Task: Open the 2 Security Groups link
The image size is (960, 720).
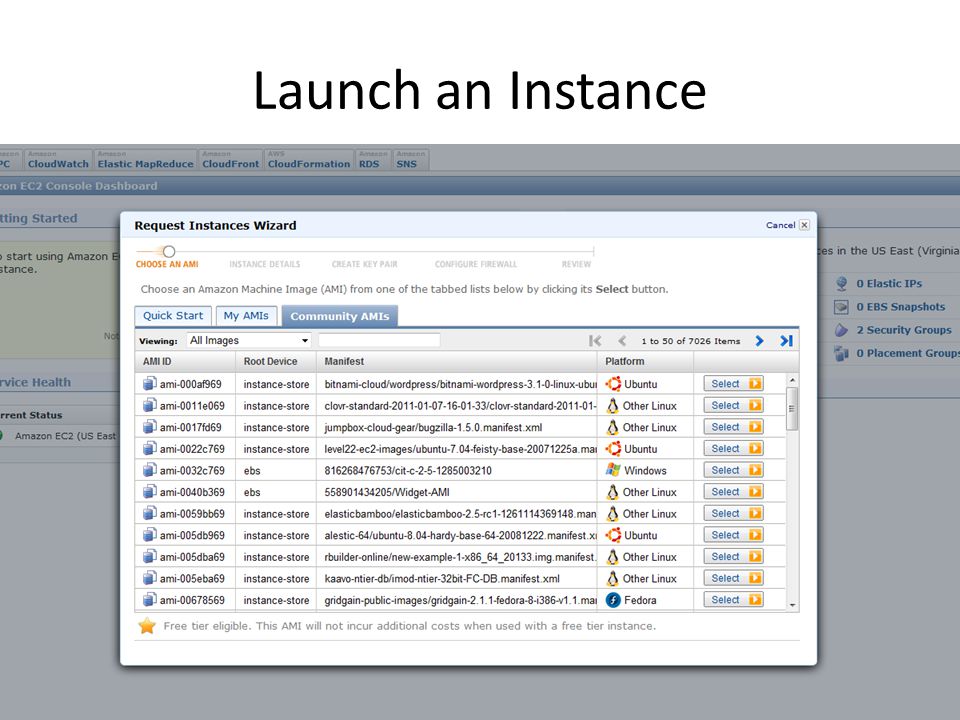Action: coord(904,330)
